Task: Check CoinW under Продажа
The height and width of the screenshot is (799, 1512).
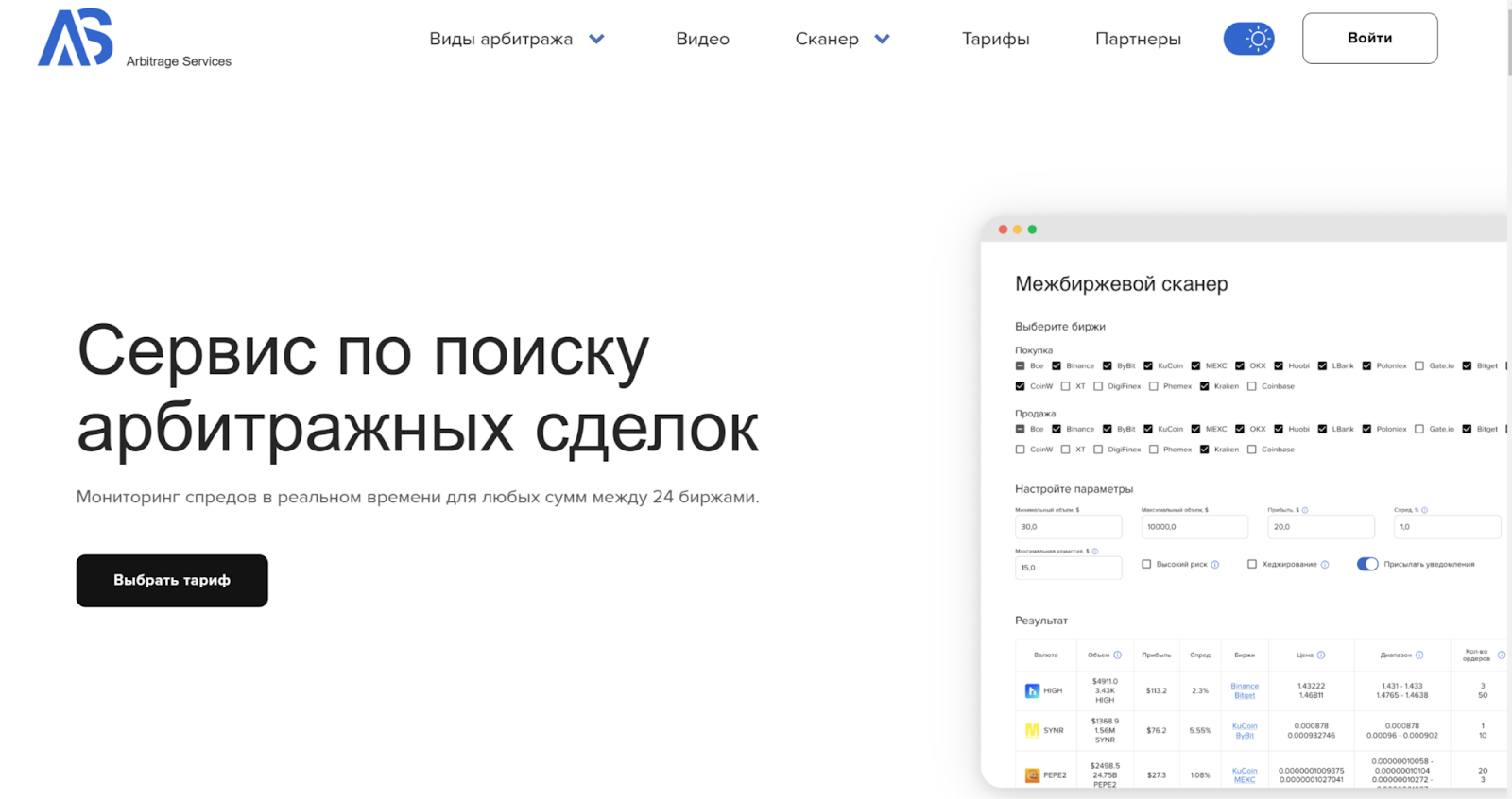Action: (x=1020, y=450)
